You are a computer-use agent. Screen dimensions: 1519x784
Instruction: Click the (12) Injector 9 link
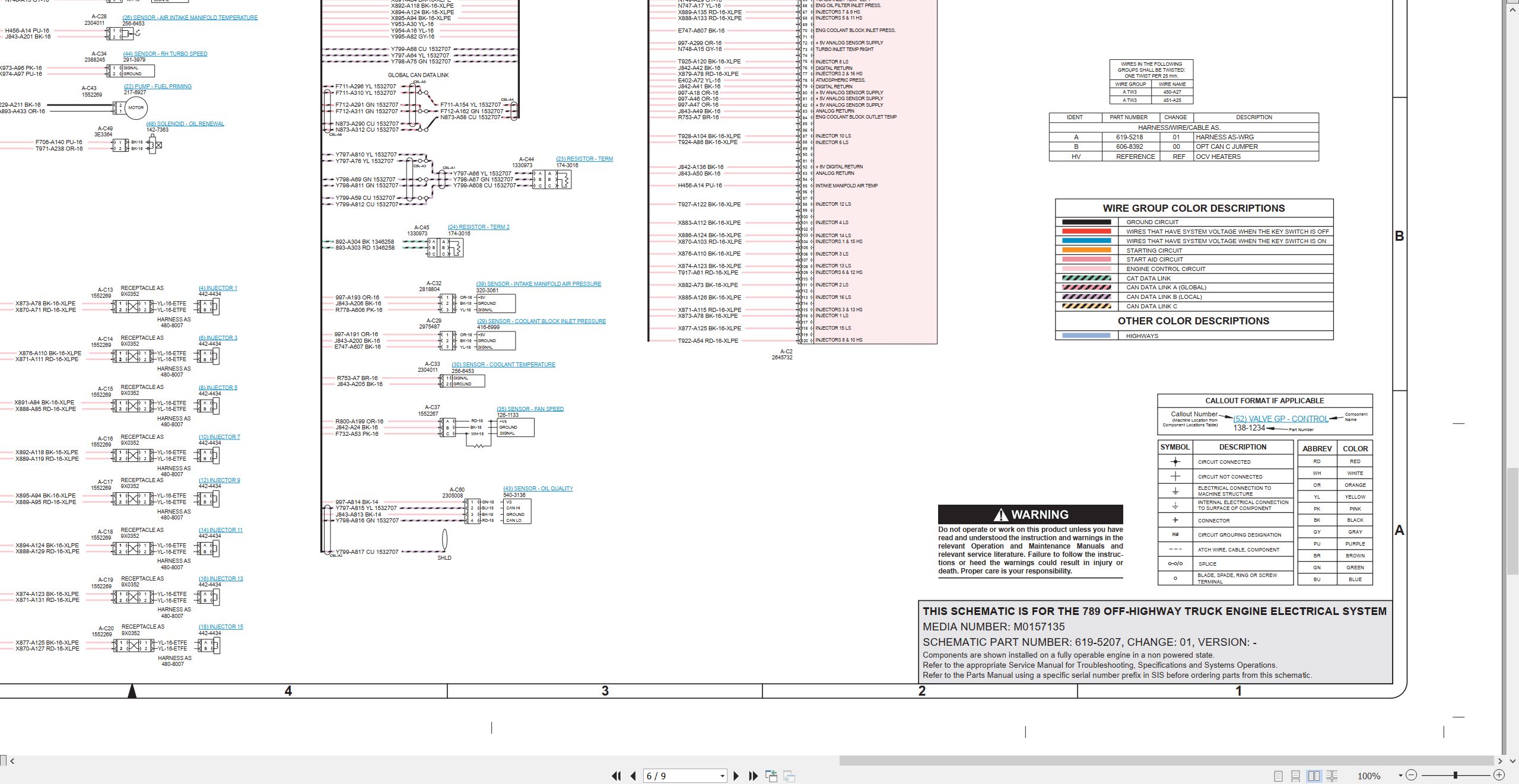pyautogui.click(x=220, y=480)
